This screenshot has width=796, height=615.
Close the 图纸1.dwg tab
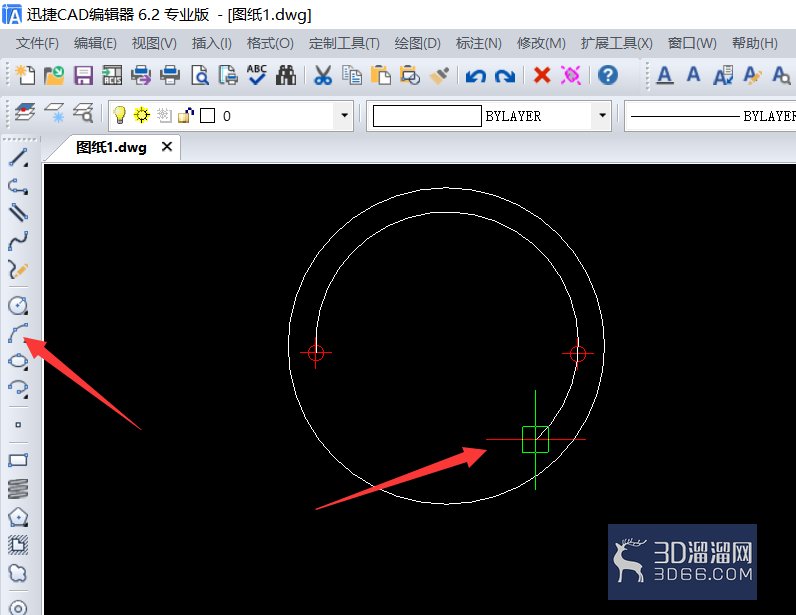[x=167, y=147]
